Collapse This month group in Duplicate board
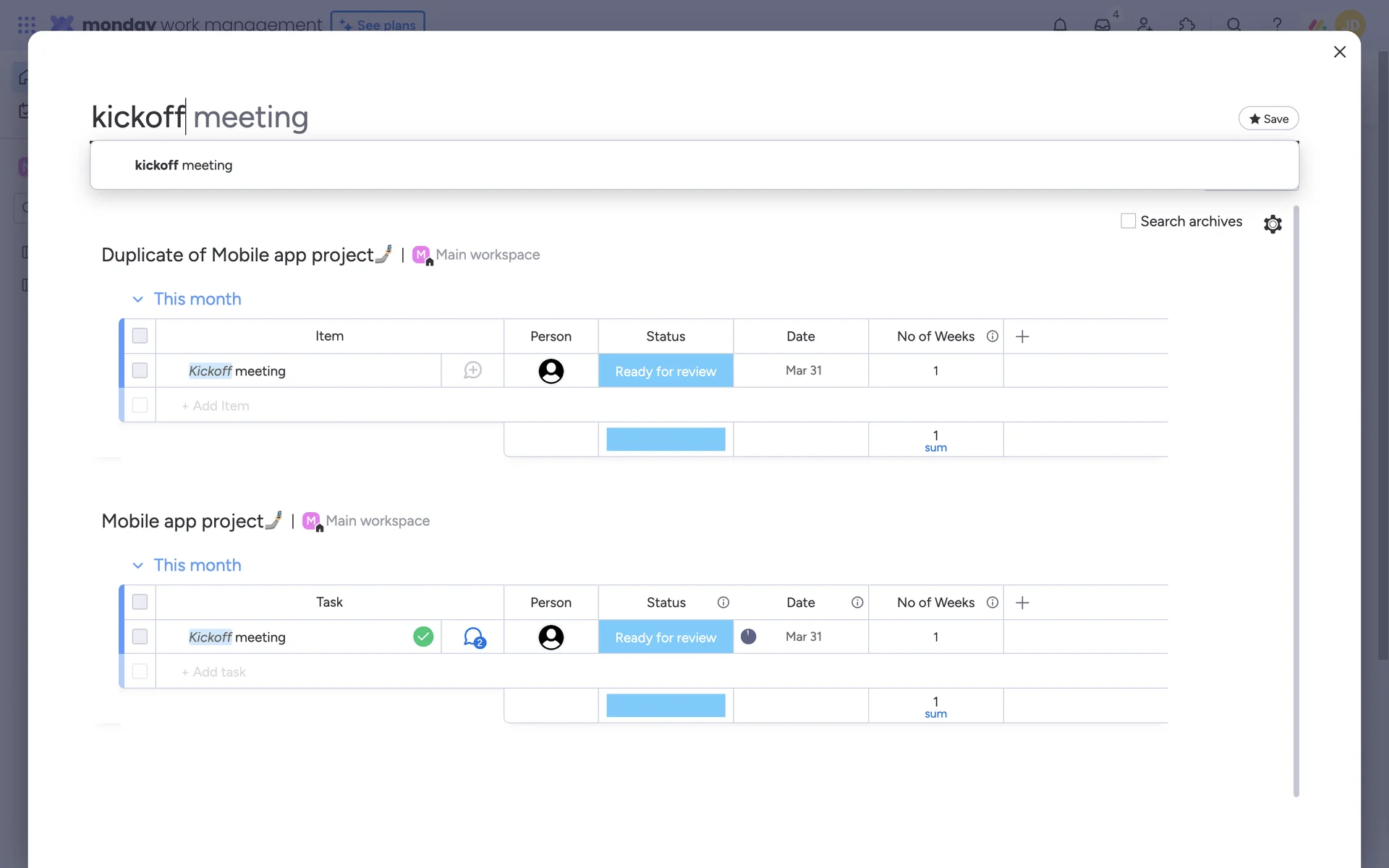This screenshot has width=1389, height=868. click(x=137, y=299)
